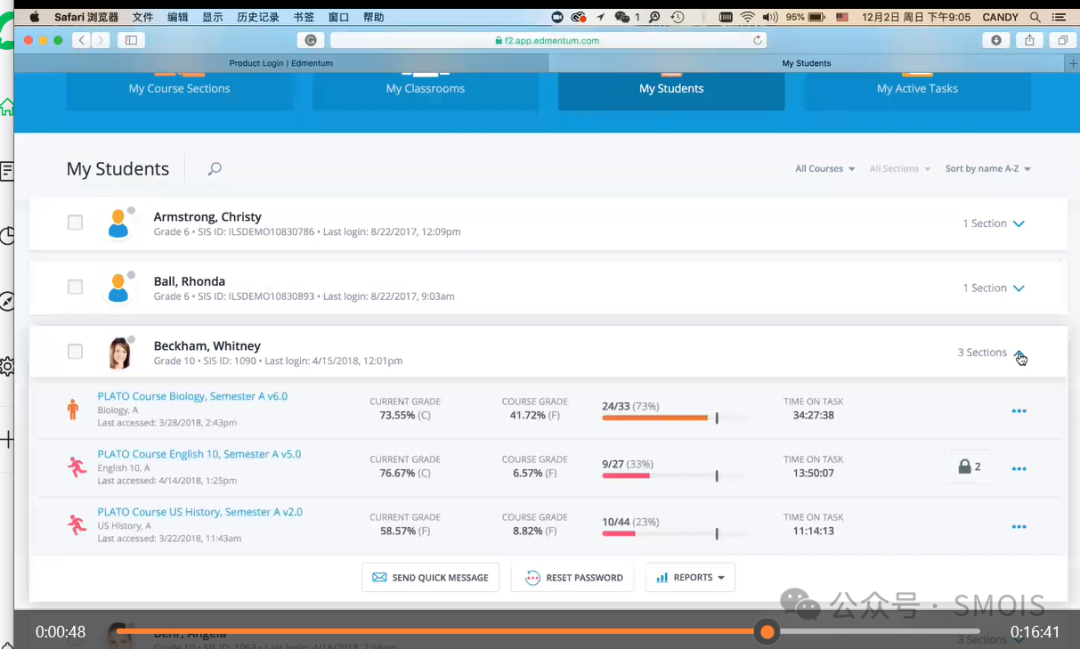Open the My Active Tasks tab
The image size is (1080, 649).
917,88
